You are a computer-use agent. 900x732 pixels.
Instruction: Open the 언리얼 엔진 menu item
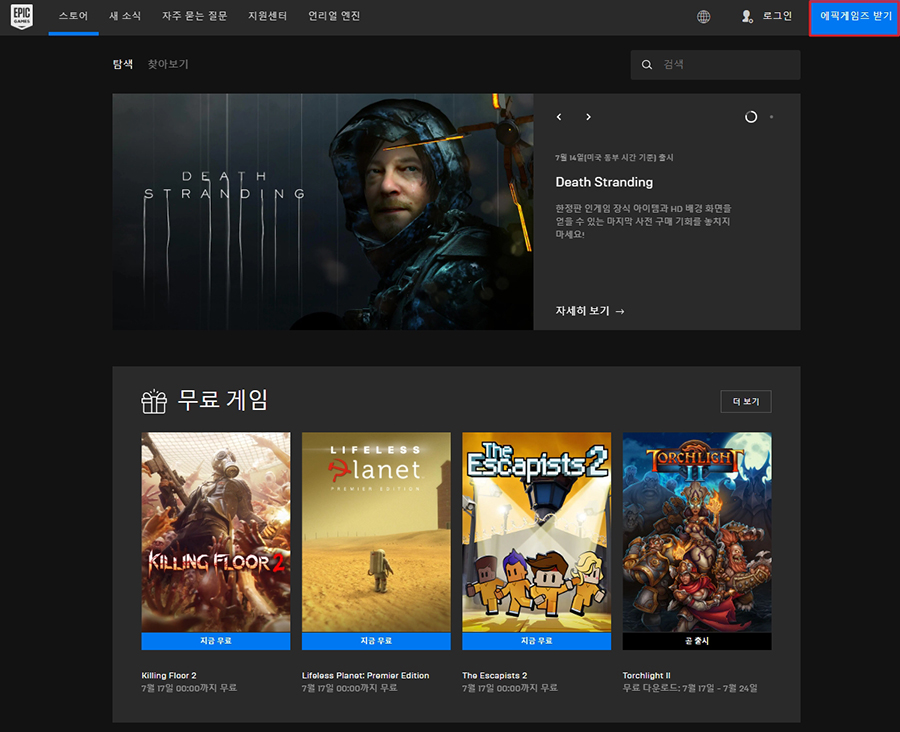pos(334,16)
